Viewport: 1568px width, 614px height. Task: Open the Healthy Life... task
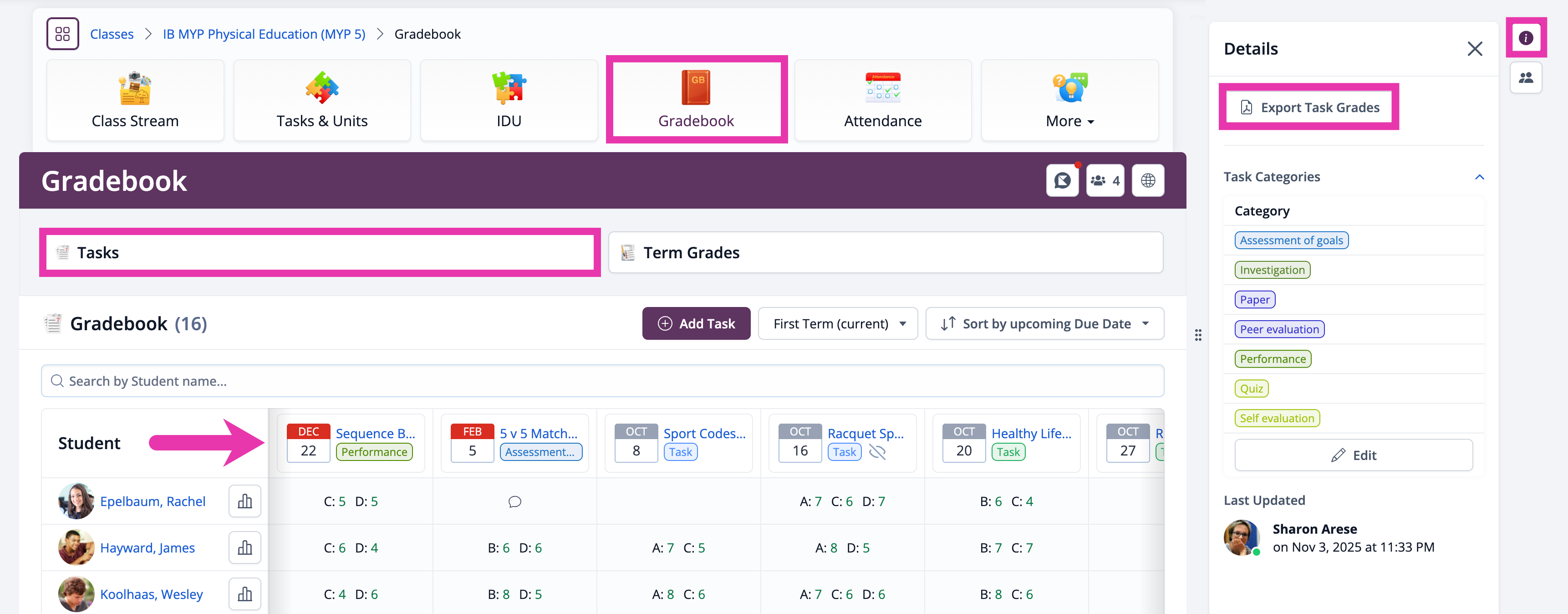[x=1031, y=433]
